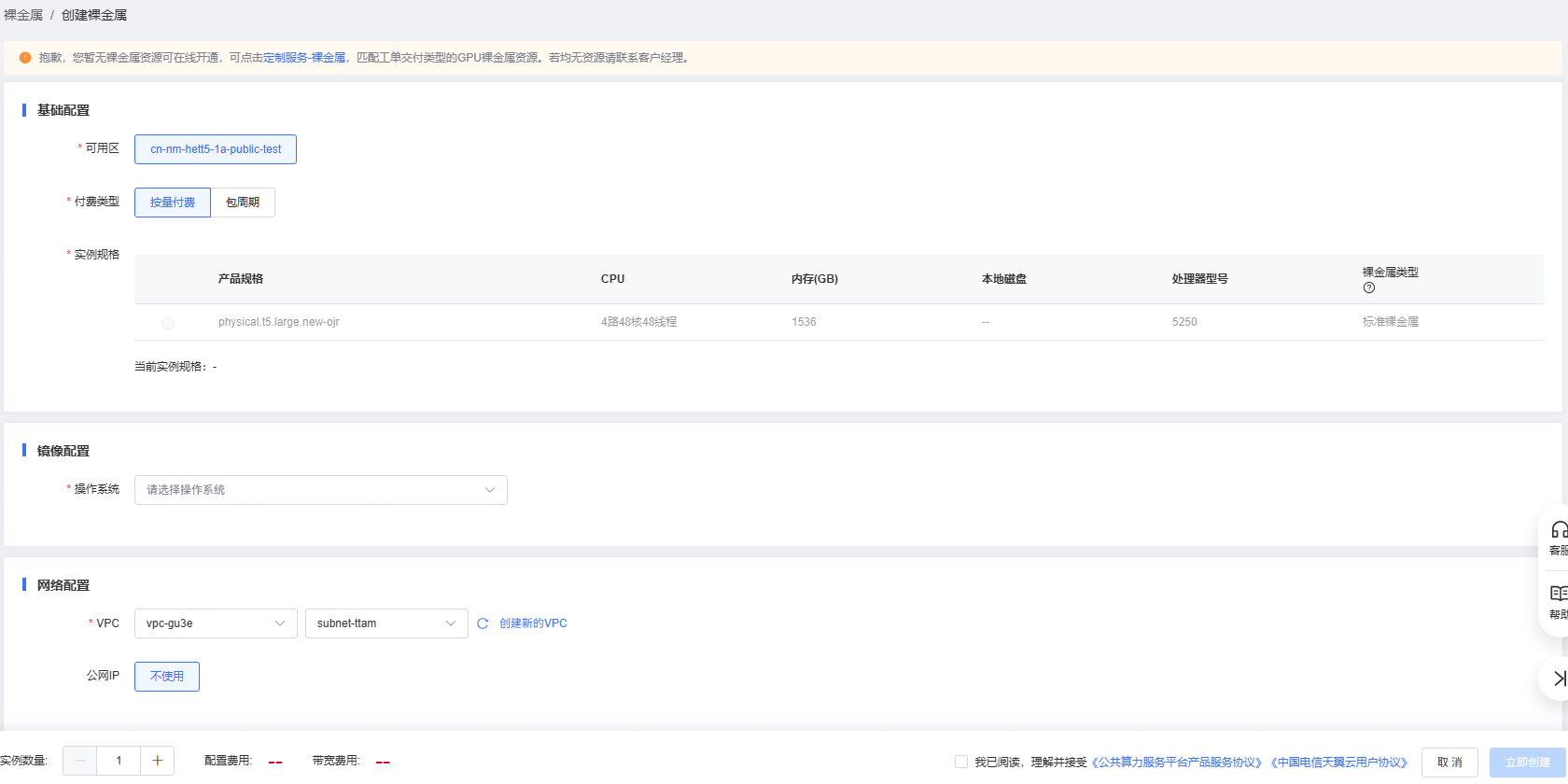
Task: Open the 定制服务-裸金属 link
Action: coord(304,58)
